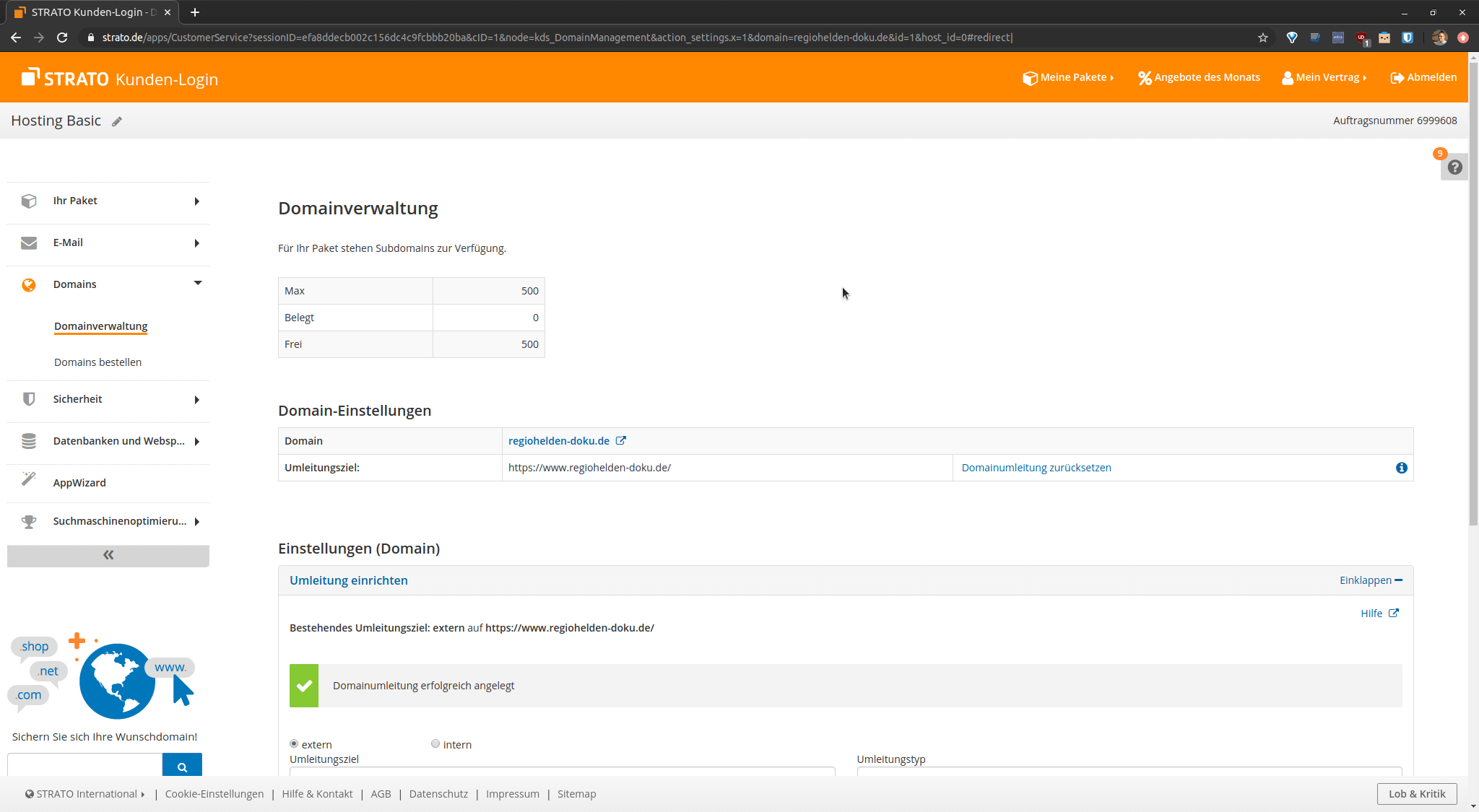Click the Wunschdomain search input field
This screenshot has height=812, width=1479.
pos(84,765)
